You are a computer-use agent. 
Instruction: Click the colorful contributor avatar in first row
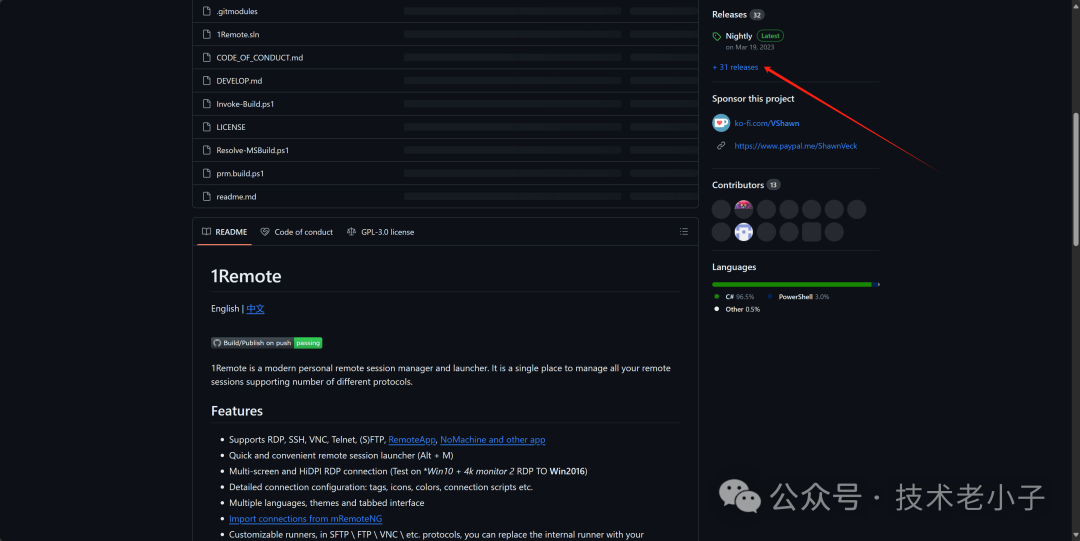point(744,209)
